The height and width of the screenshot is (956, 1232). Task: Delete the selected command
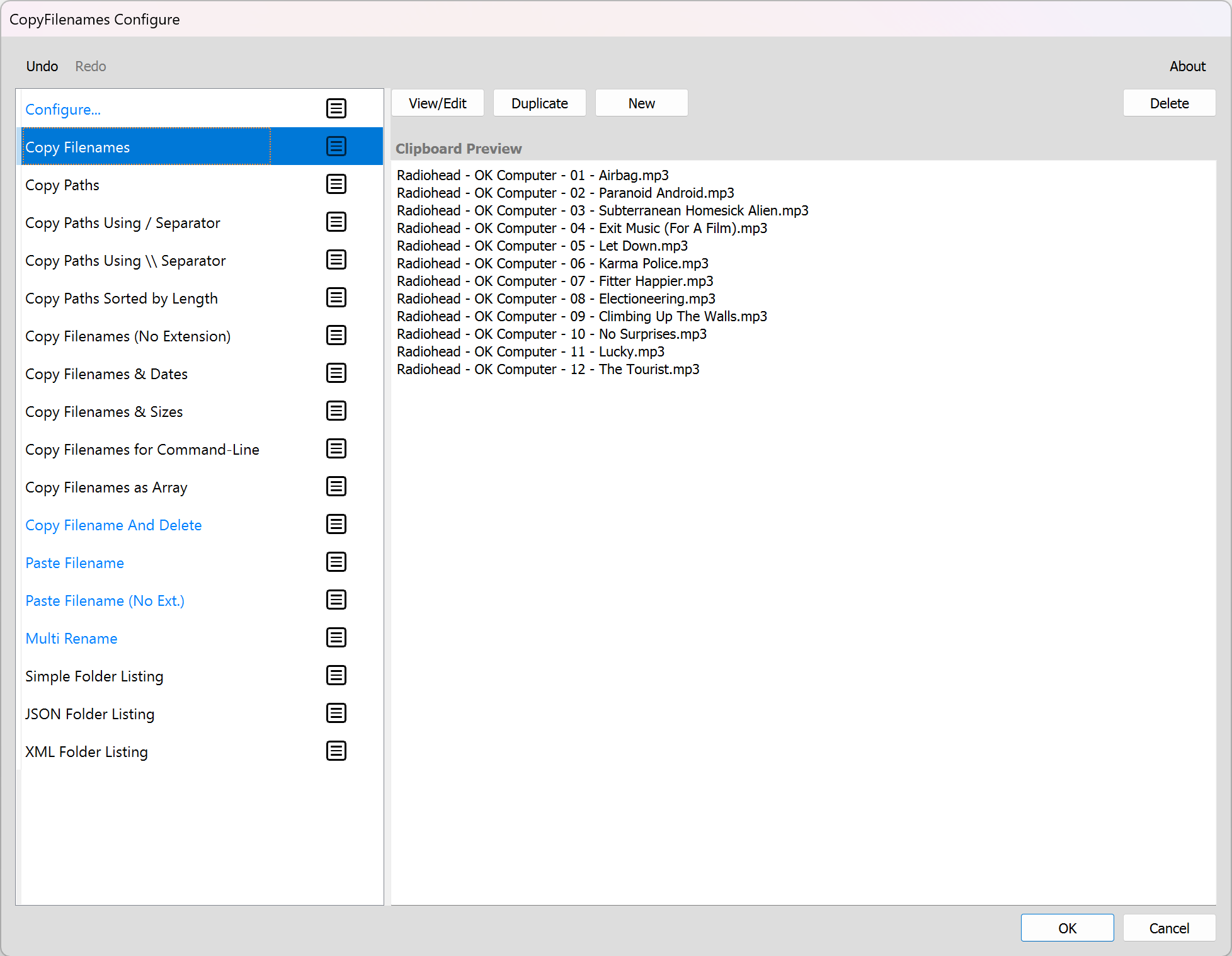point(1168,103)
